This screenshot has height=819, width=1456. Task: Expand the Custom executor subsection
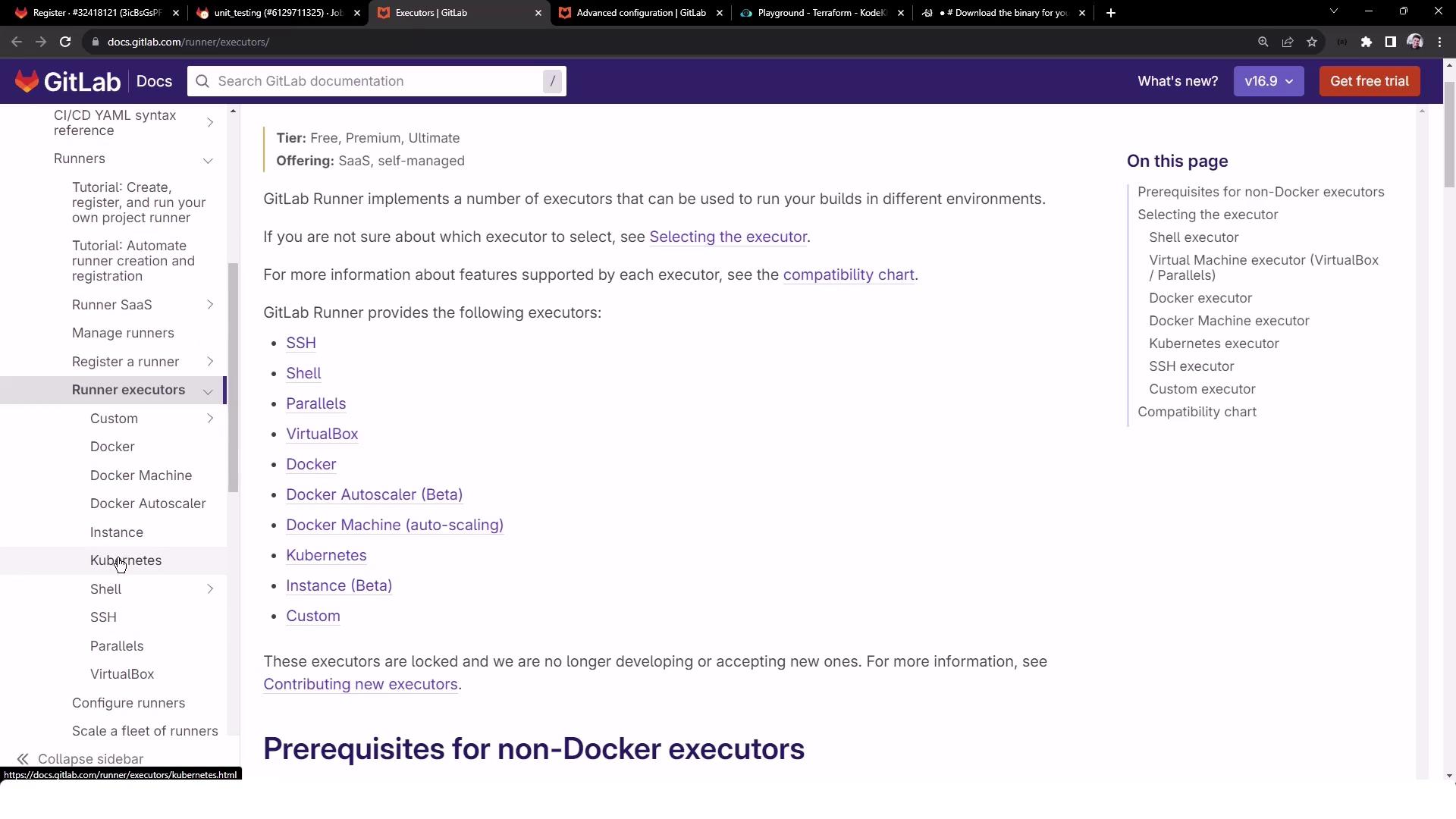(210, 419)
